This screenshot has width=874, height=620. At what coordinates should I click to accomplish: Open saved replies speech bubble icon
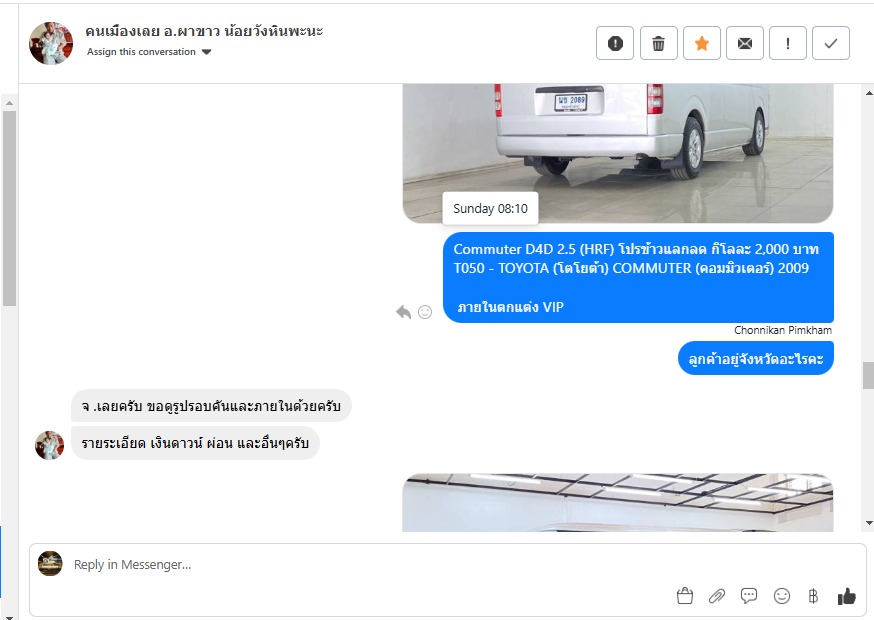749,596
